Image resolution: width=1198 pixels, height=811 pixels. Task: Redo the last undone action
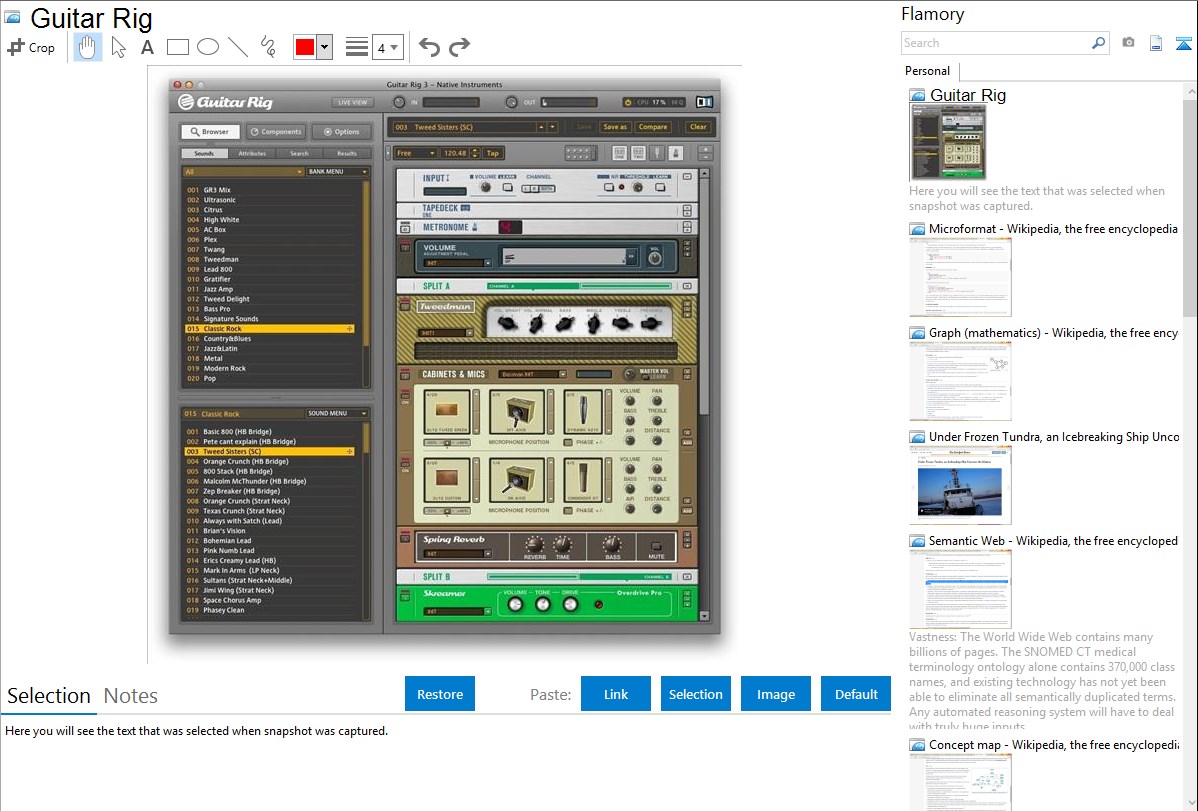459,47
